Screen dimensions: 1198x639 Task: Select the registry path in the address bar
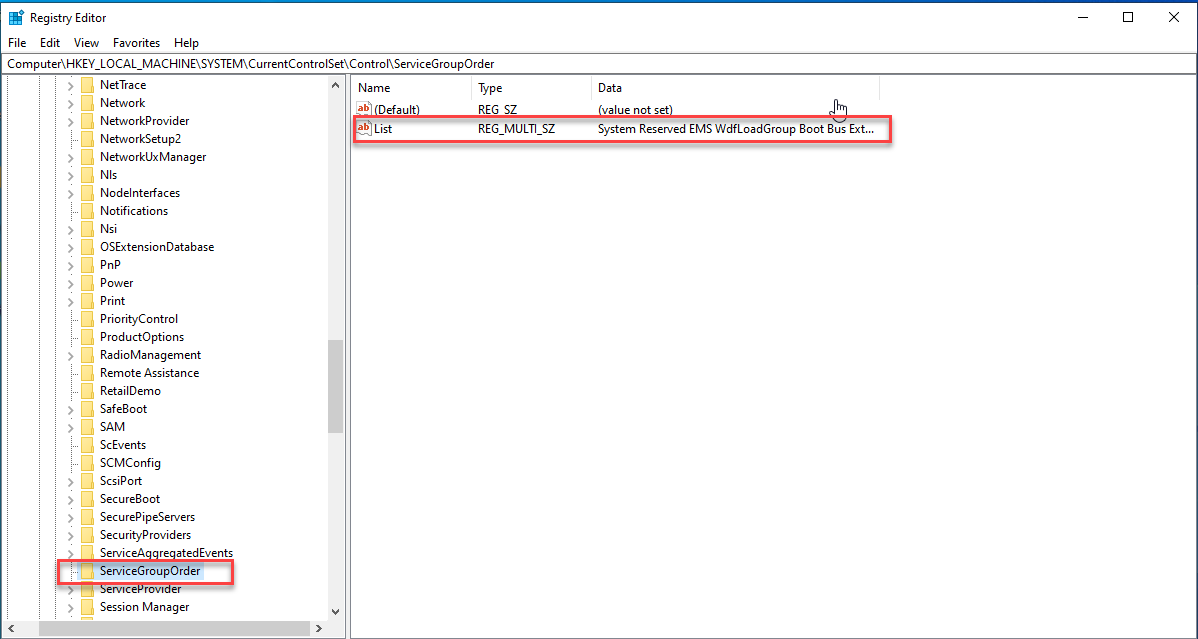click(x=200, y=62)
